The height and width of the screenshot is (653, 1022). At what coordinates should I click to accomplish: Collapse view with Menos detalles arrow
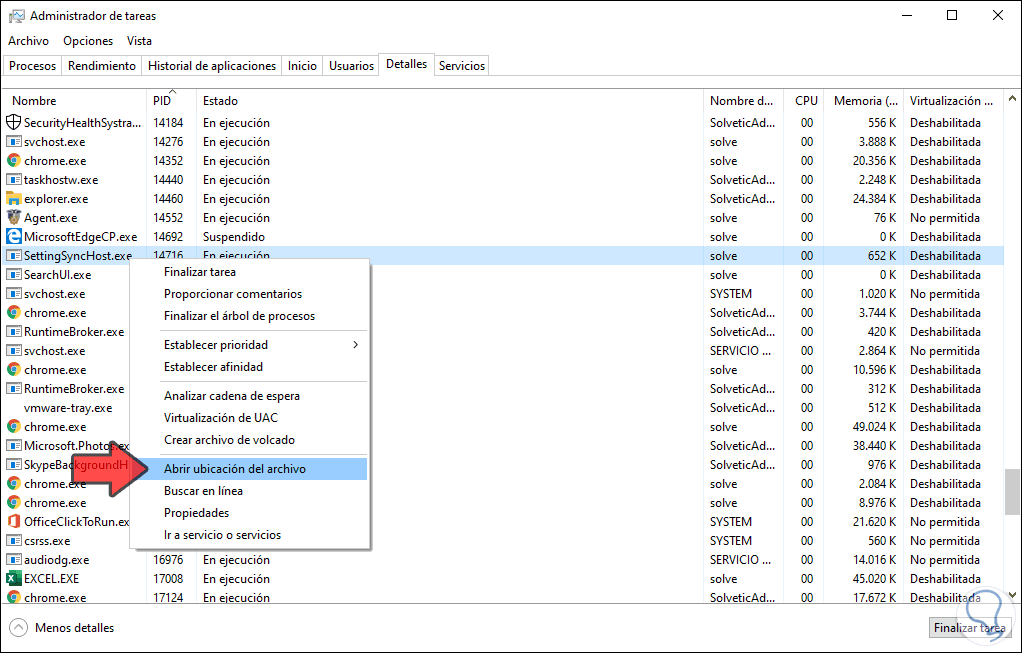[x=19, y=628]
